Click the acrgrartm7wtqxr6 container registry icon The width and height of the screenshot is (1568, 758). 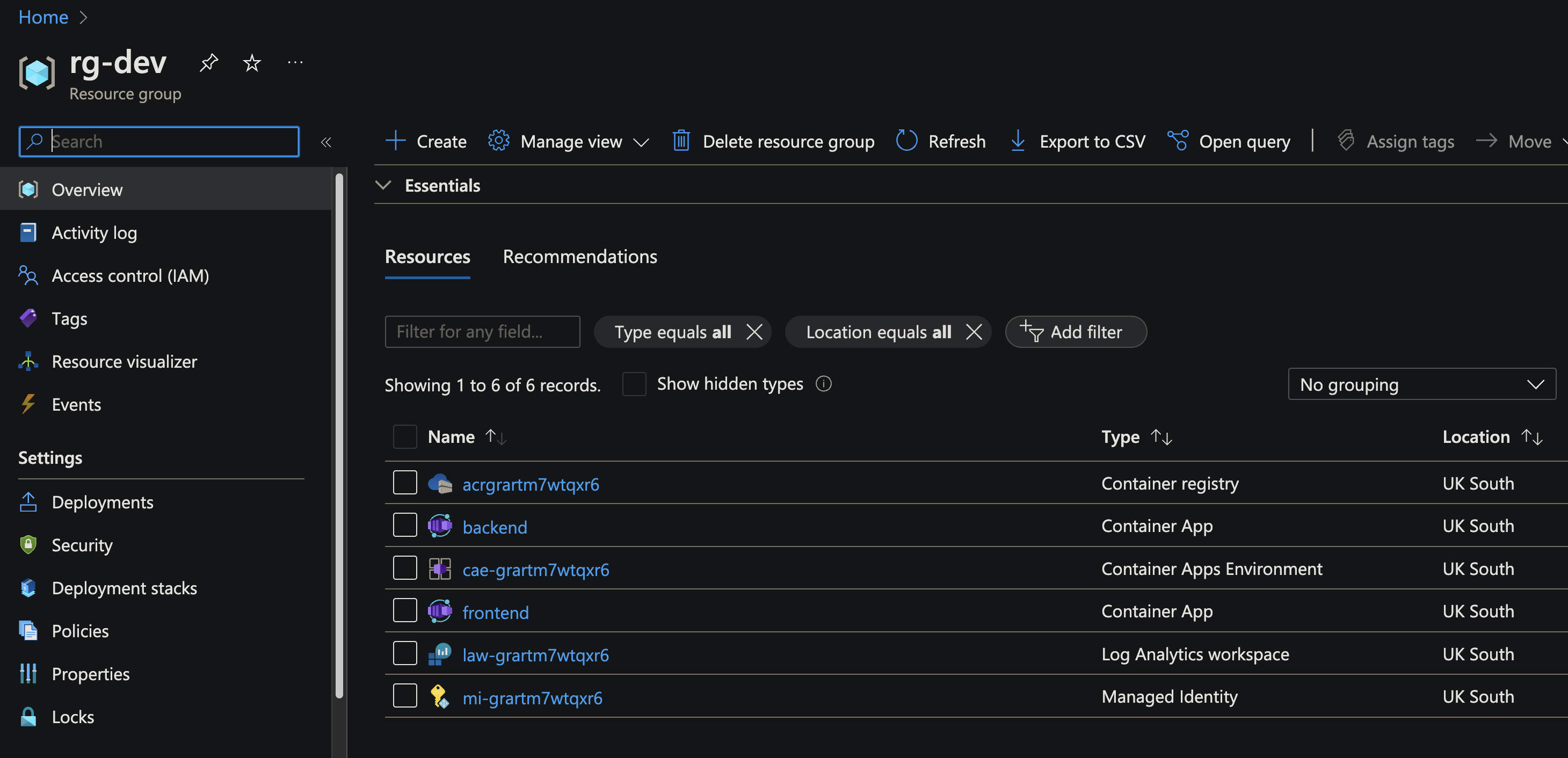click(x=439, y=484)
